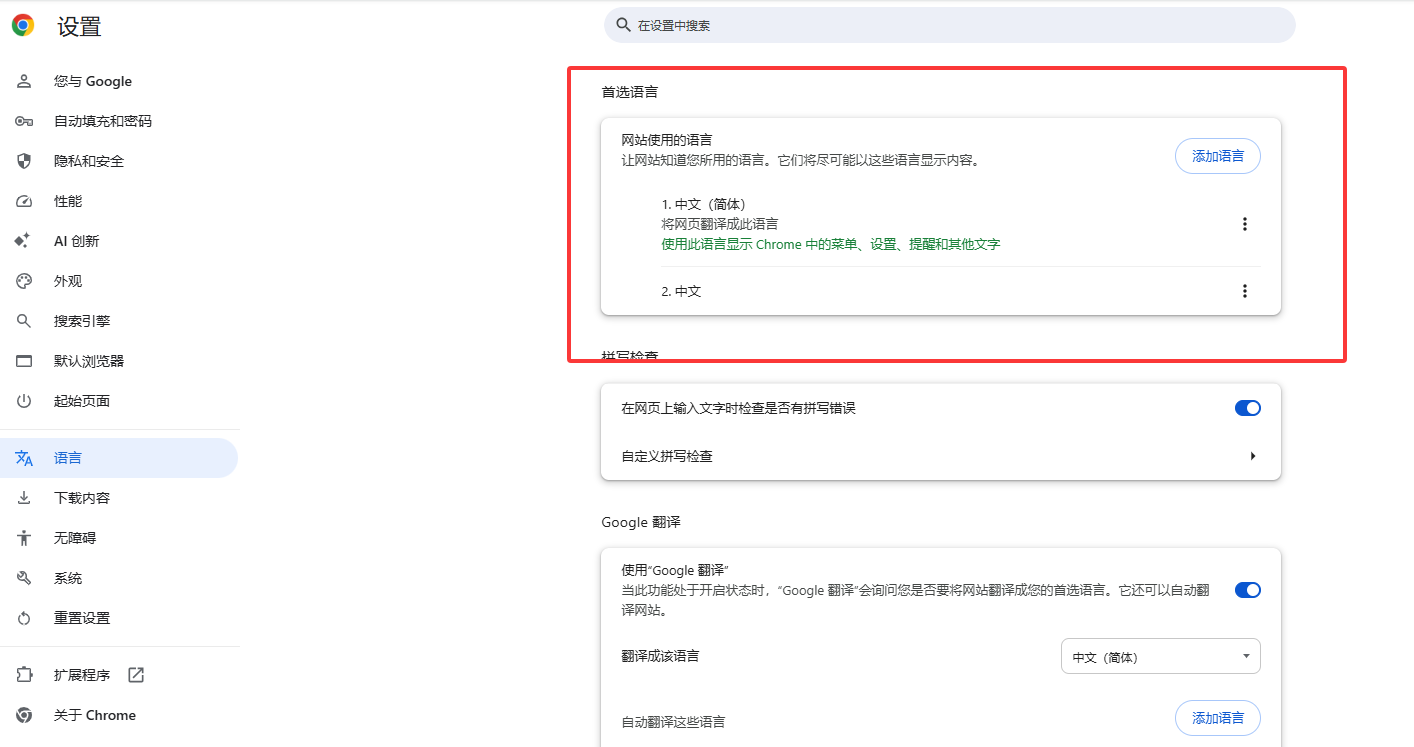The image size is (1414, 747).
Task: Click the accessibility icon for 无障碍
Action: 24,538
